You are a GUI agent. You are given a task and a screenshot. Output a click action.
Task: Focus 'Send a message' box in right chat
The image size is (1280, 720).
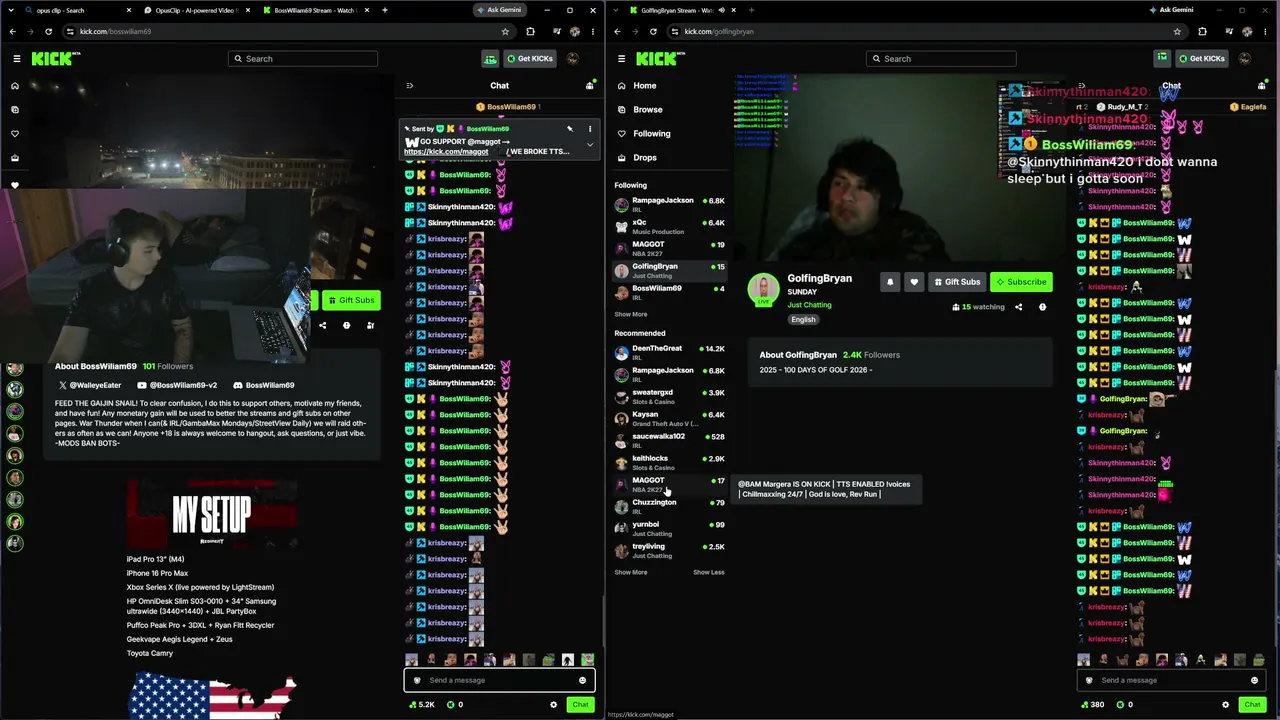(x=1171, y=680)
